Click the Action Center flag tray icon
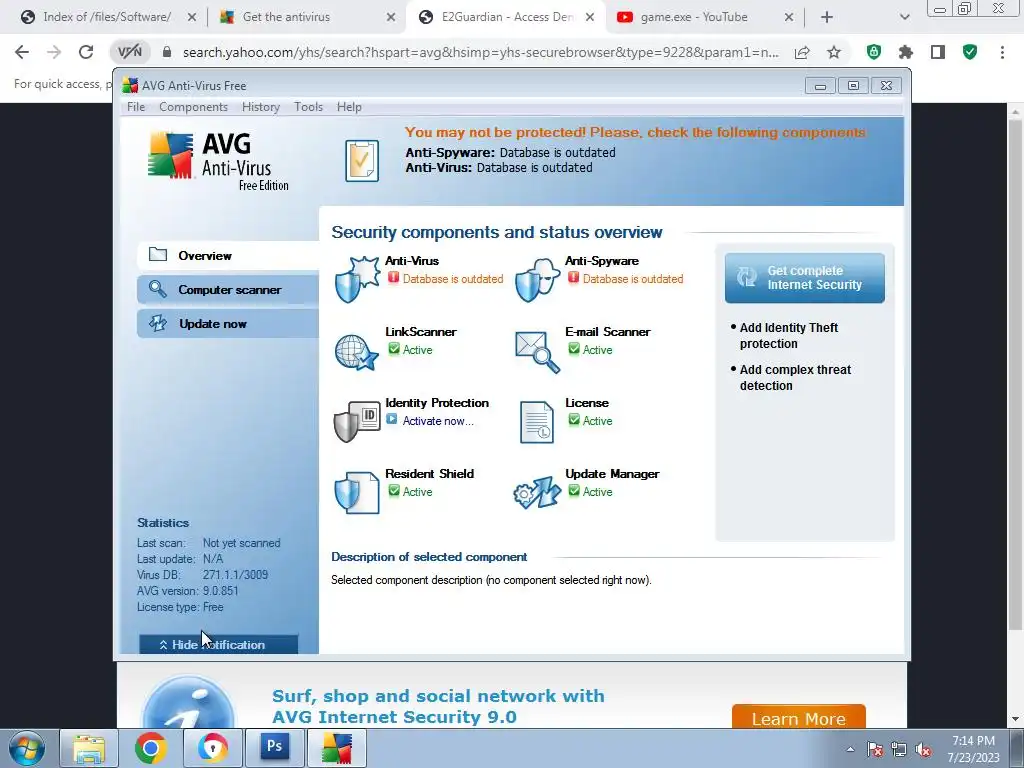Viewport: 1024px width, 768px height. pyautogui.click(x=875, y=749)
